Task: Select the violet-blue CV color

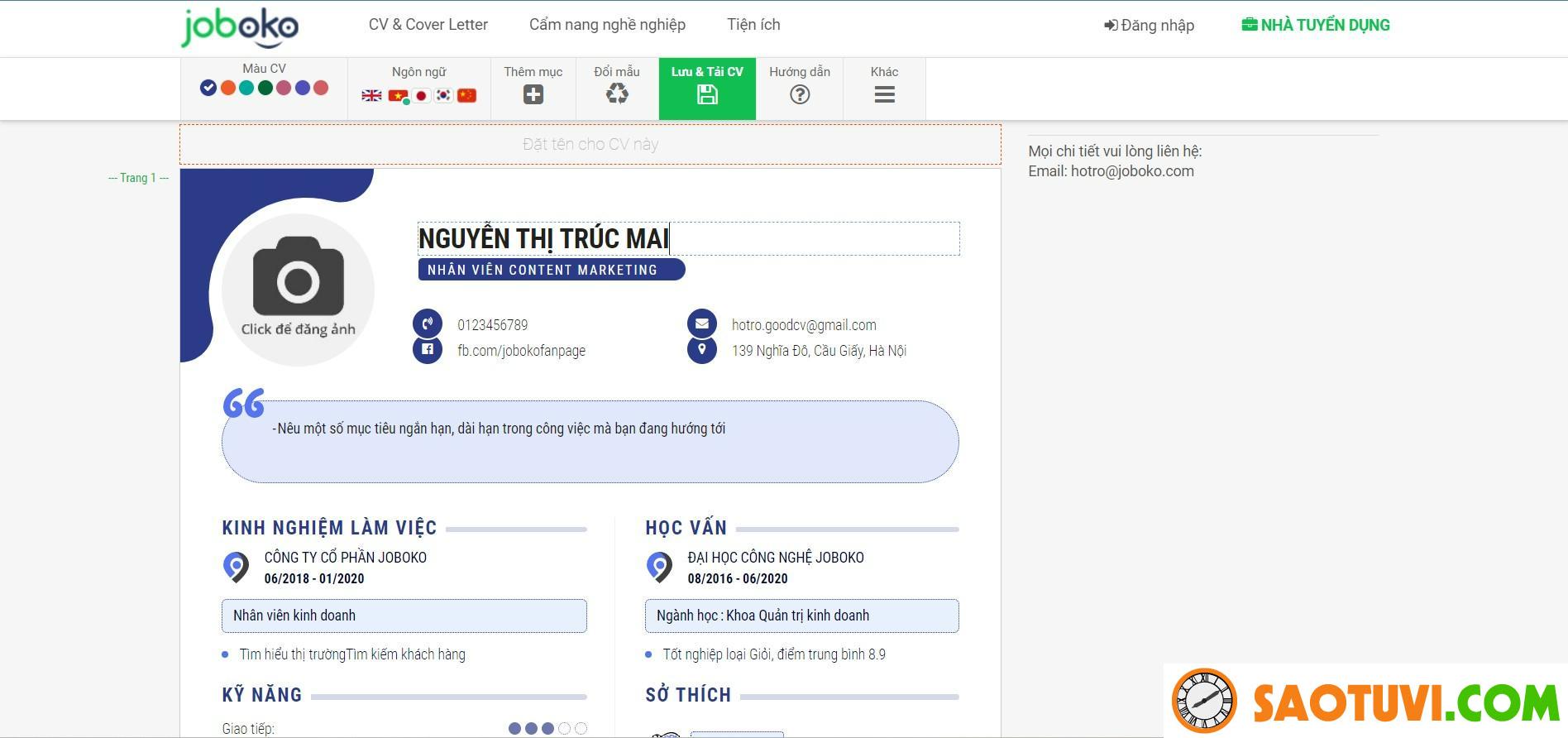Action: click(303, 88)
